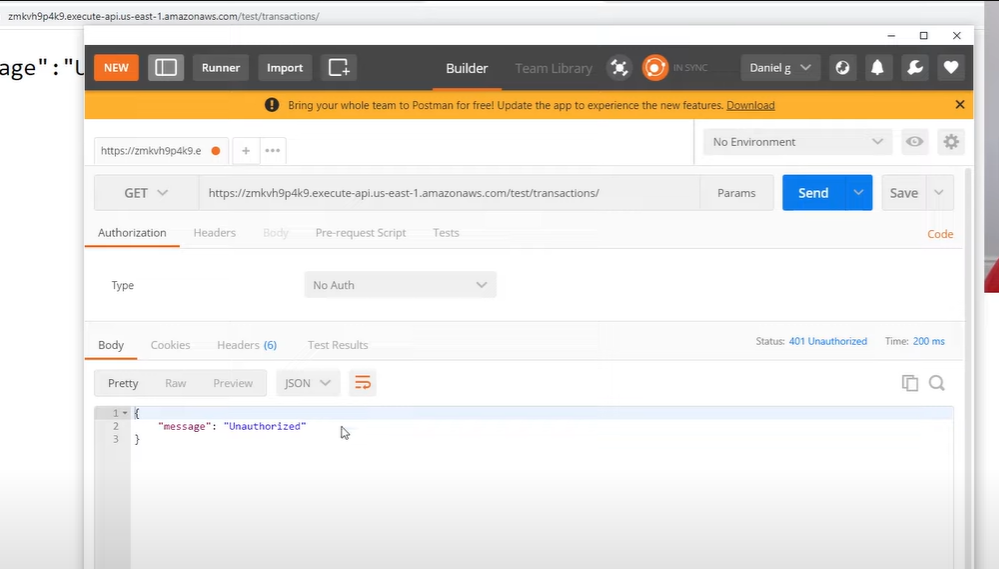Screen dimensions: 999x569
Task: Switch to the Team Library tab
Action: 553,68
